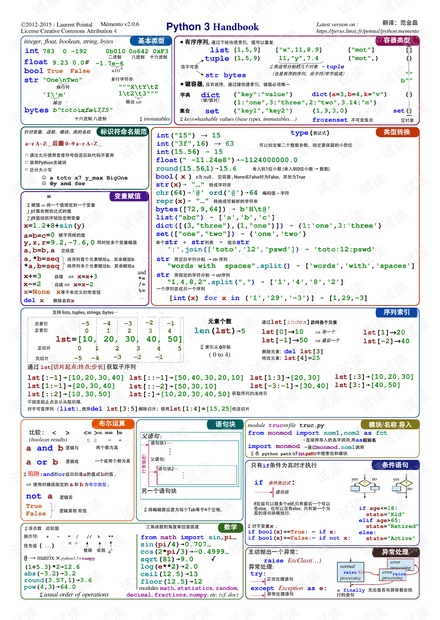Click the bytes([72,9,64]) example
Image resolution: width=440 pixels, height=620 pixels.
point(213,209)
